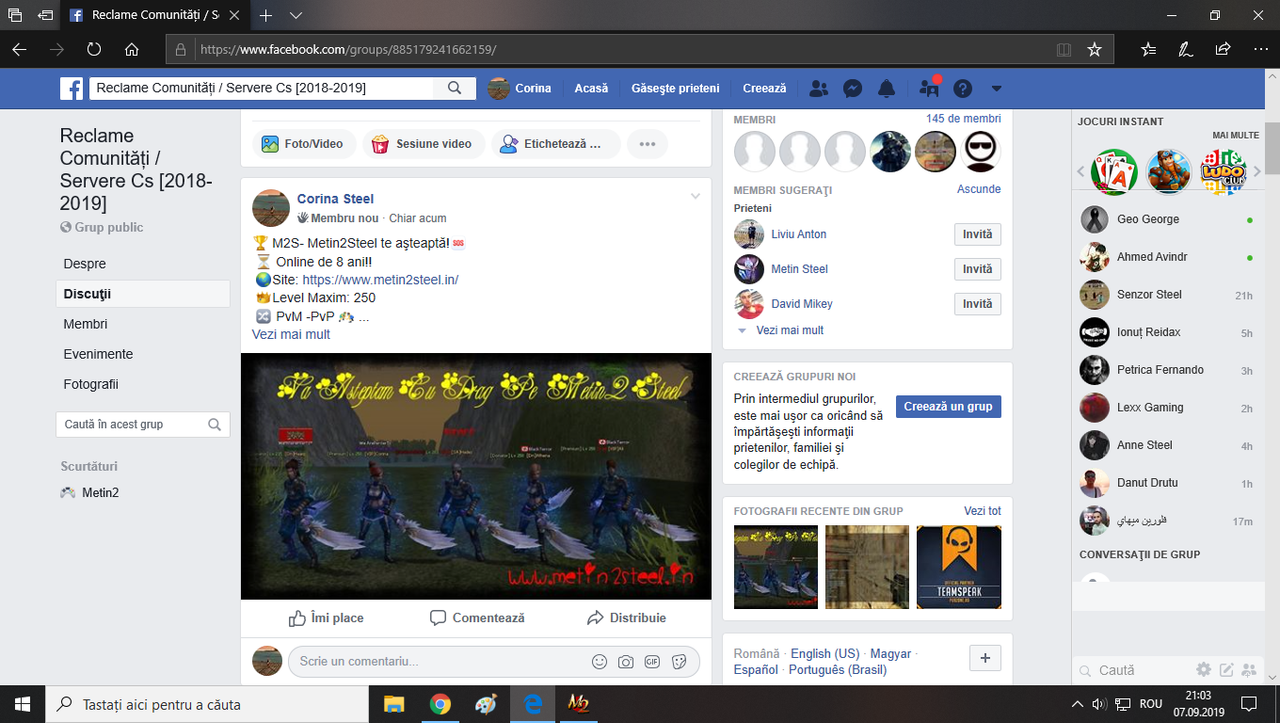Start a new message from chat sidebar

[1225, 670]
